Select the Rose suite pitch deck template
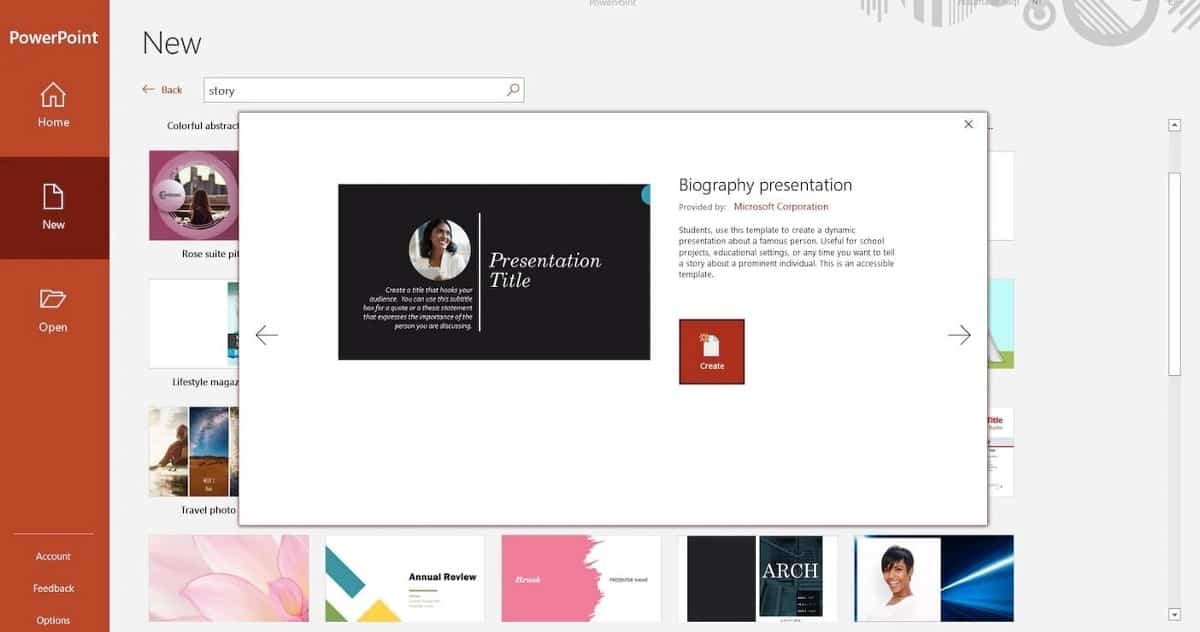Screen dimensions: 1200x632 tap(196, 196)
